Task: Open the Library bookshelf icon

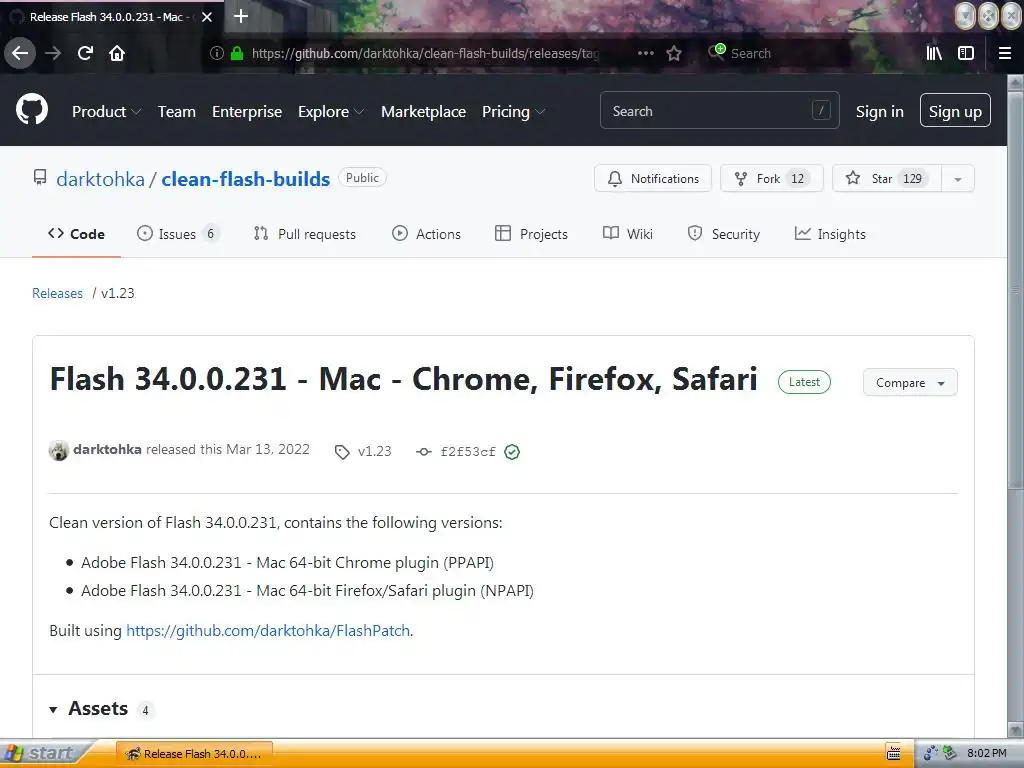Action: [x=934, y=53]
